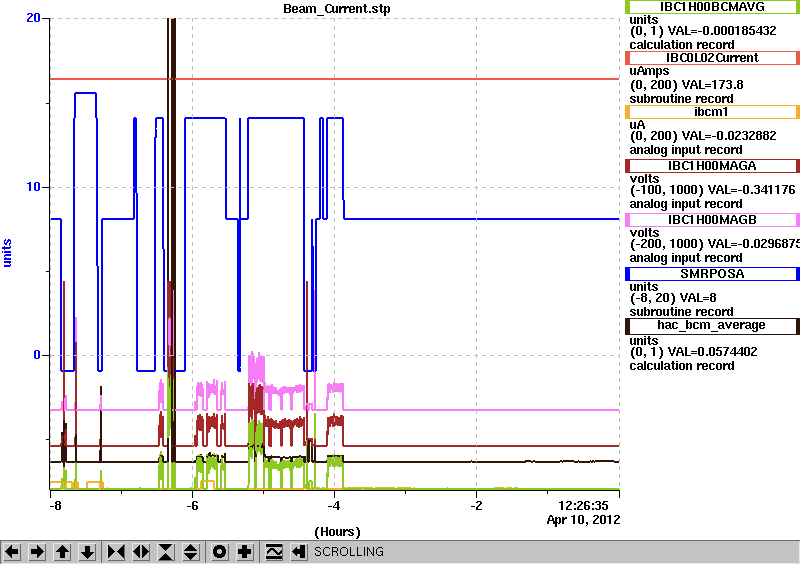Select the ibcm1 curve legend label
This screenshot has width=800, height=564.
tap(712, 112)
